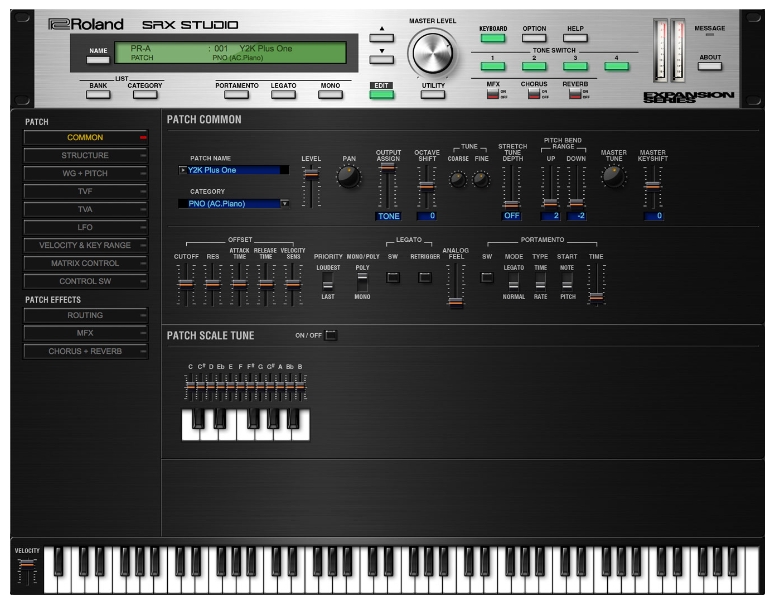Open the MFX effects tab

(86, 333)
